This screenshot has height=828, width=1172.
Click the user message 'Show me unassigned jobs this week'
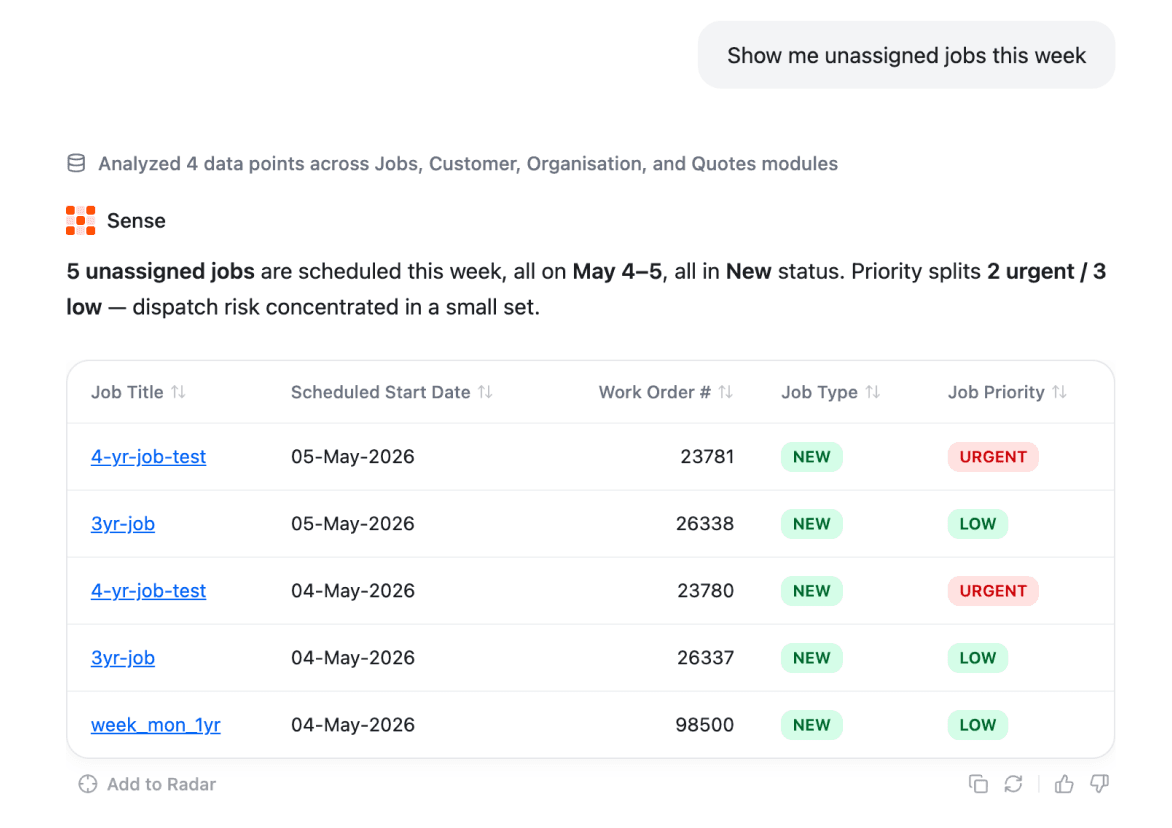(x=906, y=55)
